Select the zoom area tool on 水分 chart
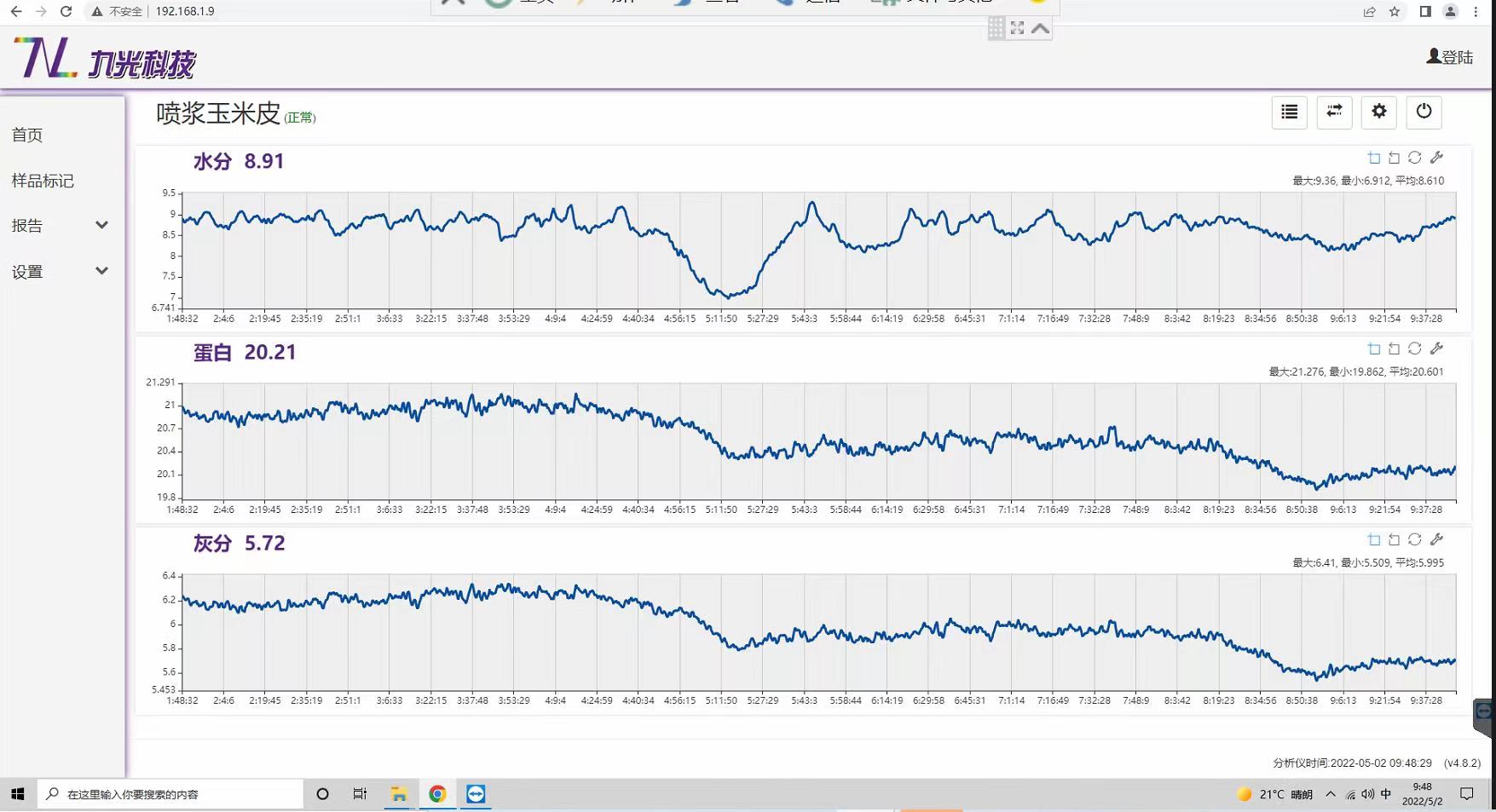 1374,158
